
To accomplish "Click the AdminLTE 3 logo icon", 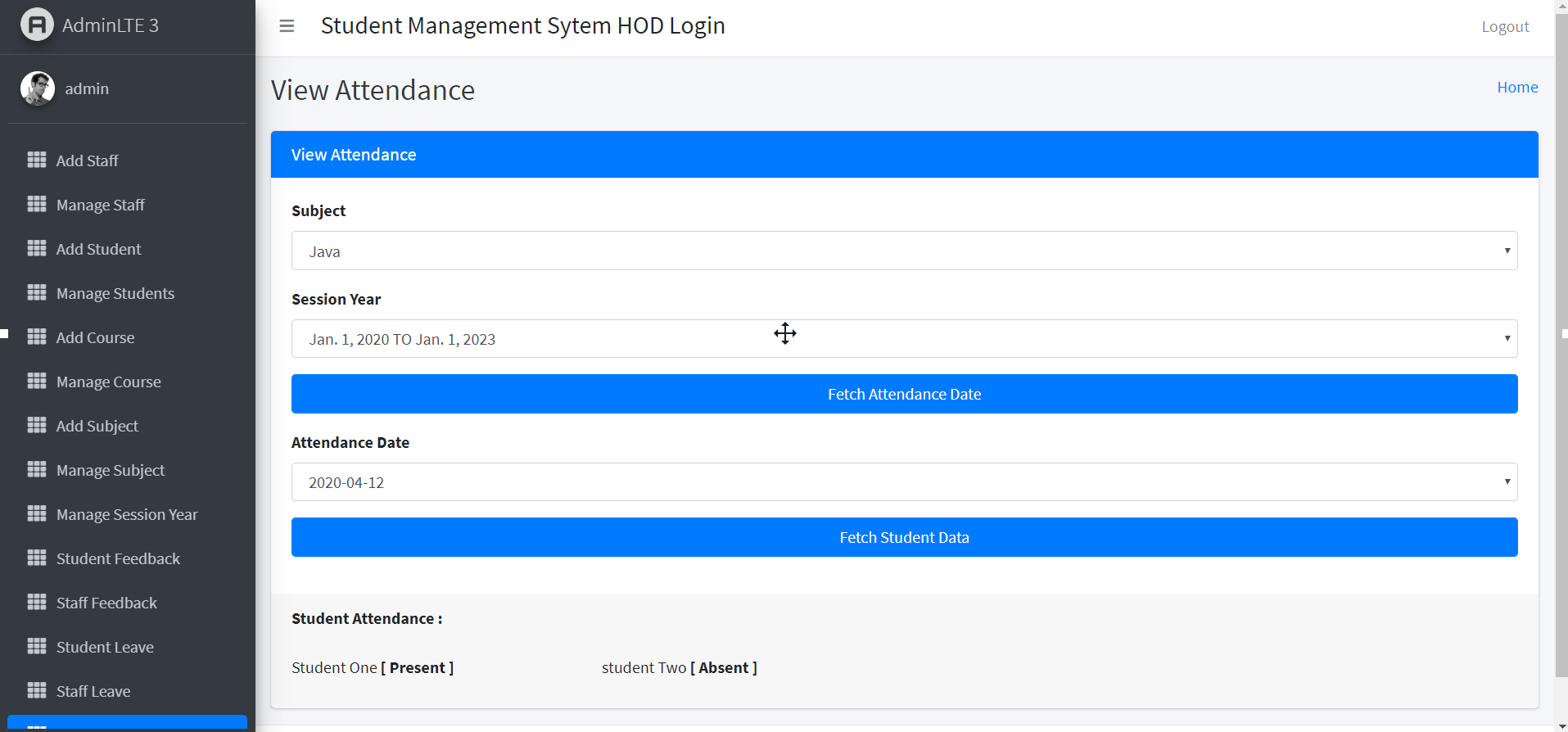I will (x=37, y=25).
